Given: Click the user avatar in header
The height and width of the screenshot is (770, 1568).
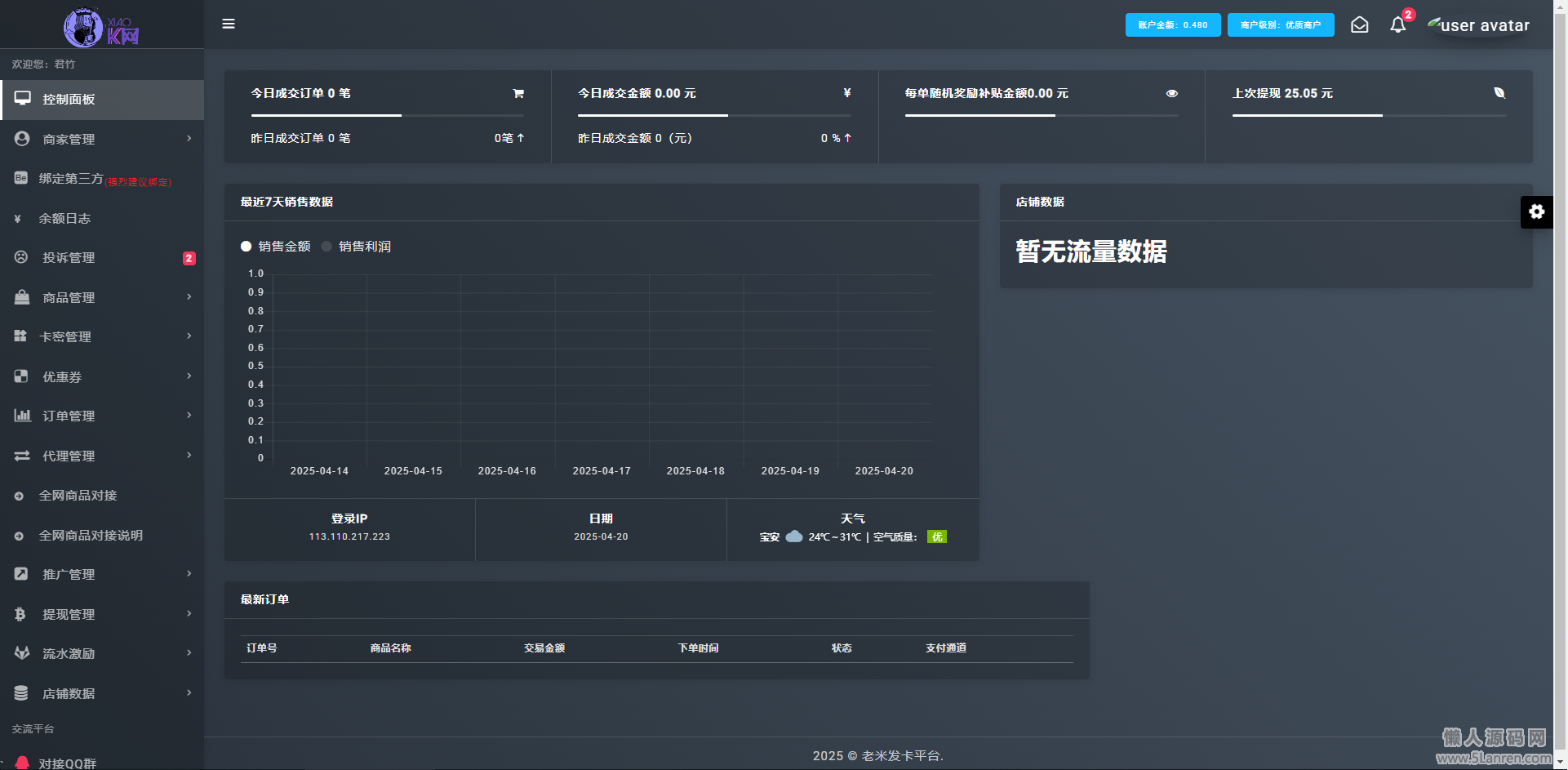Looking at the screenshot, I should (1478, 25).
